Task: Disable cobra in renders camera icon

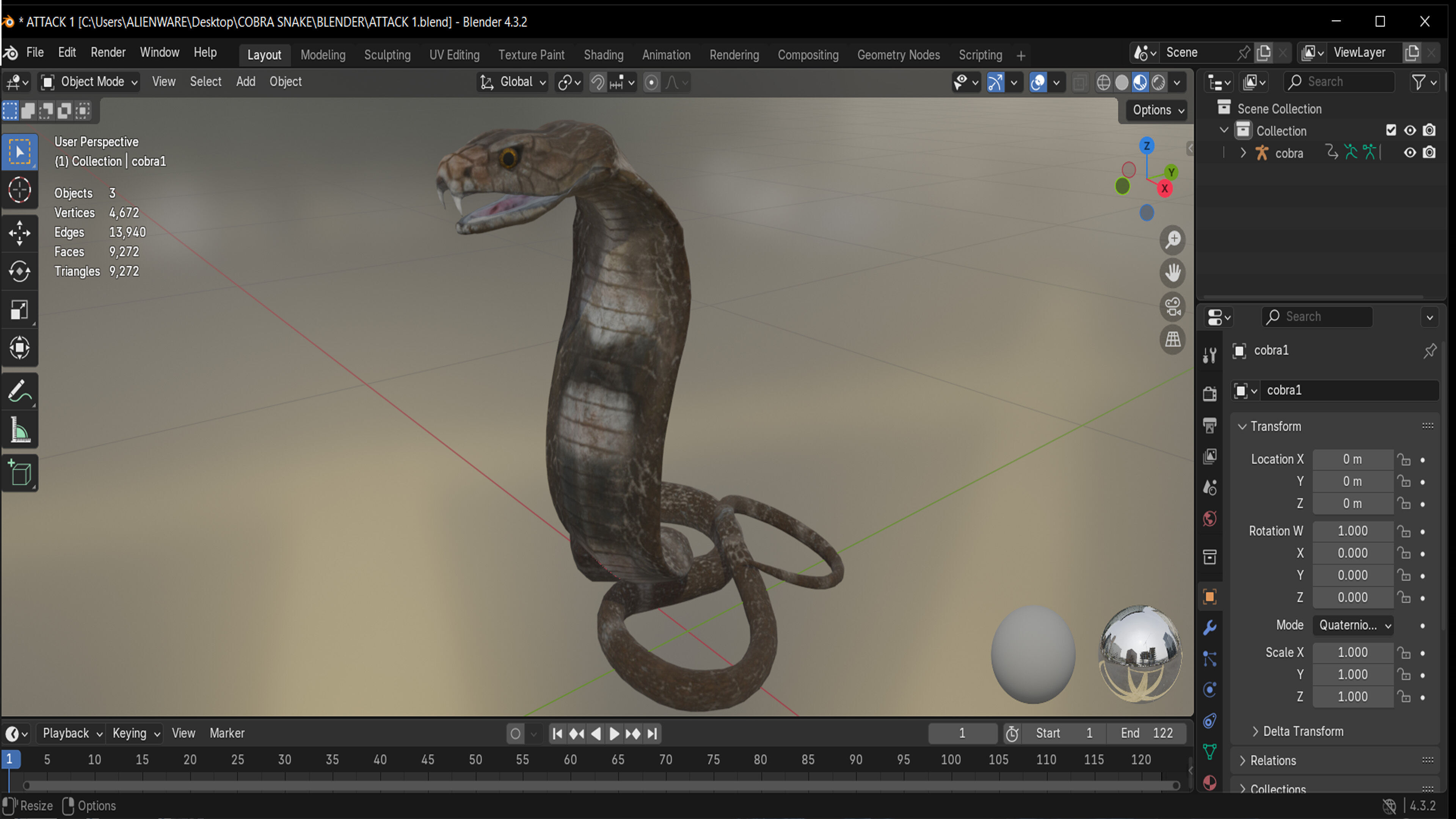Action: 1429,152
